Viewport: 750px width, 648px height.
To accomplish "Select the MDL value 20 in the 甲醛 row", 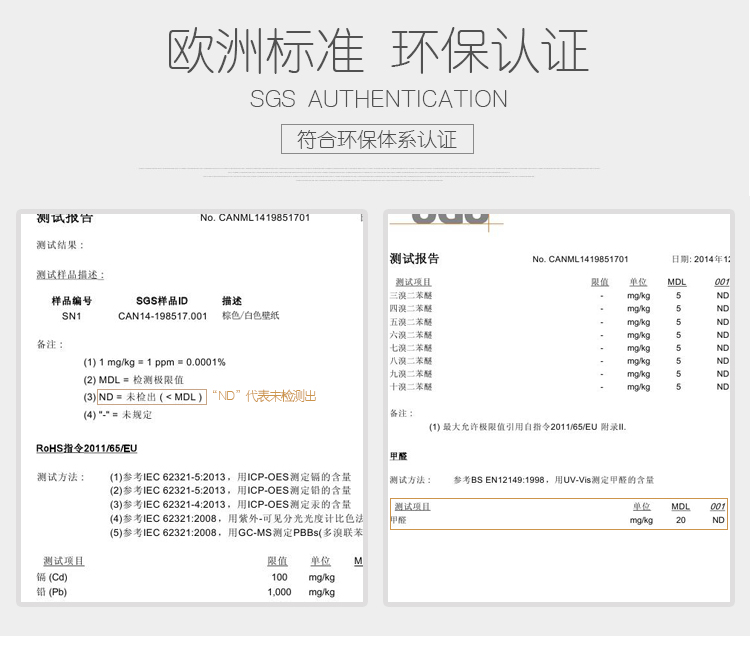I will pyautogui.click(x=681, y=520).
